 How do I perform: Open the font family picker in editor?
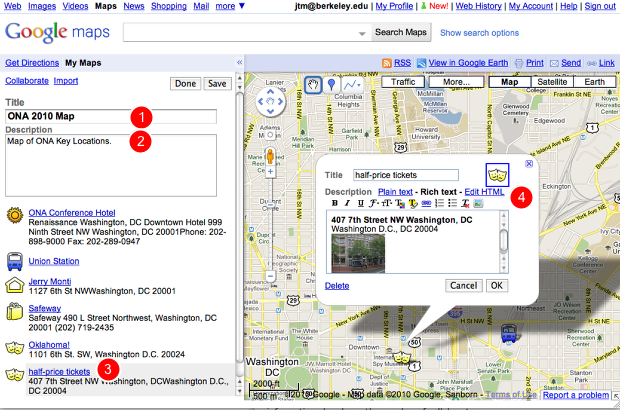tap(374, 203)
